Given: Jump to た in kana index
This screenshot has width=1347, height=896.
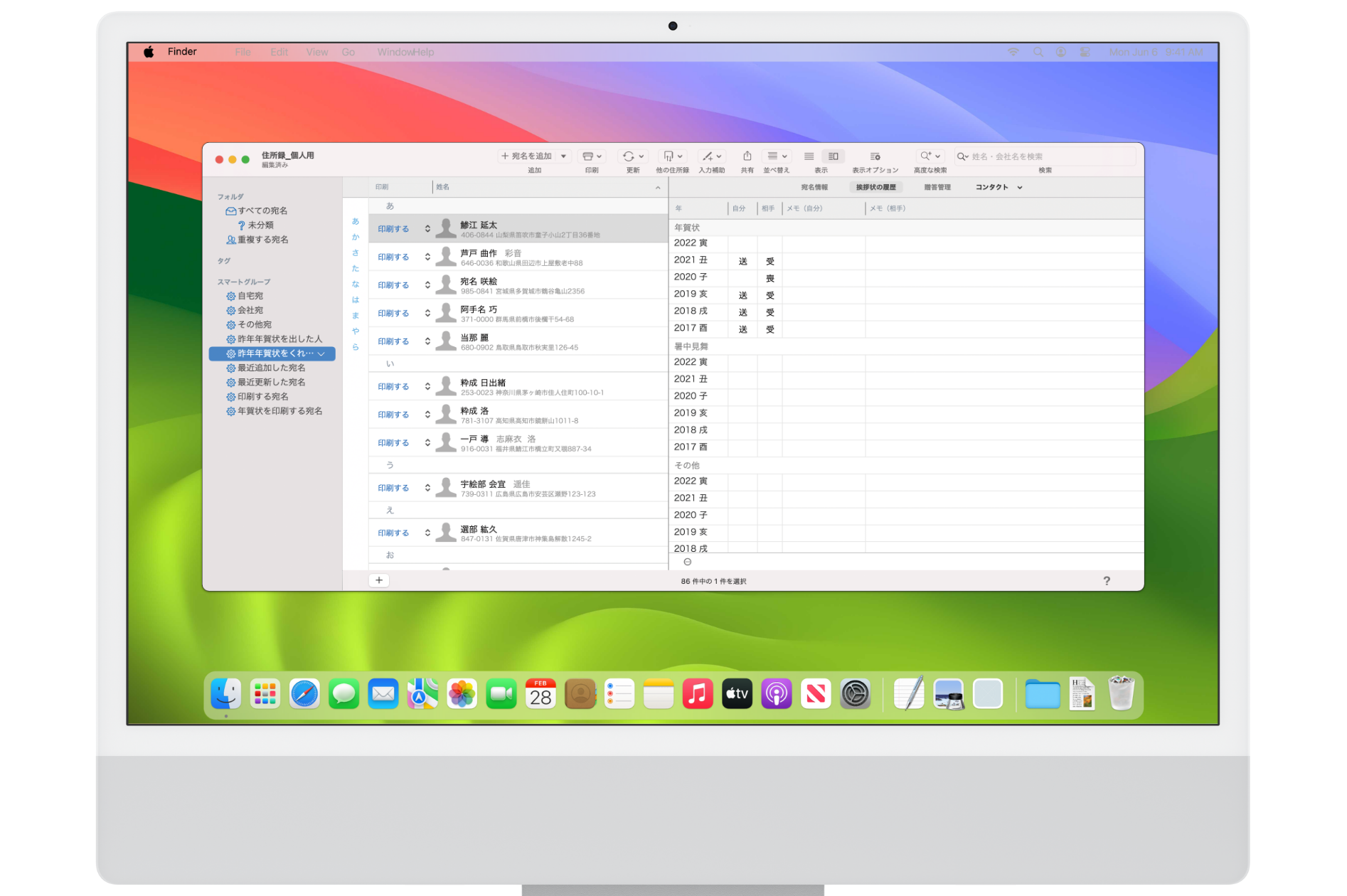Looking at the screenshot, I should (x=356, y=268).
